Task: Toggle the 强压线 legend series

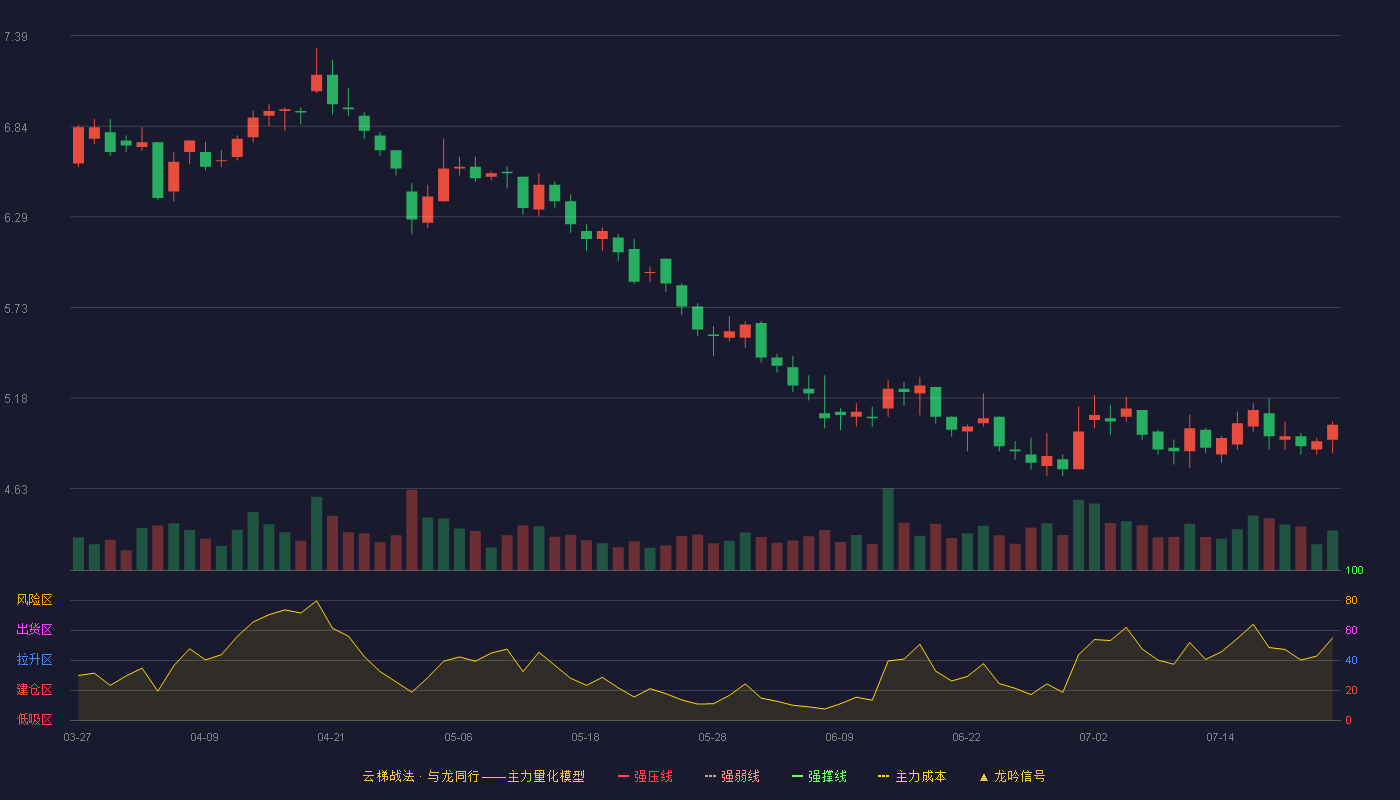Action: [645, 776]
